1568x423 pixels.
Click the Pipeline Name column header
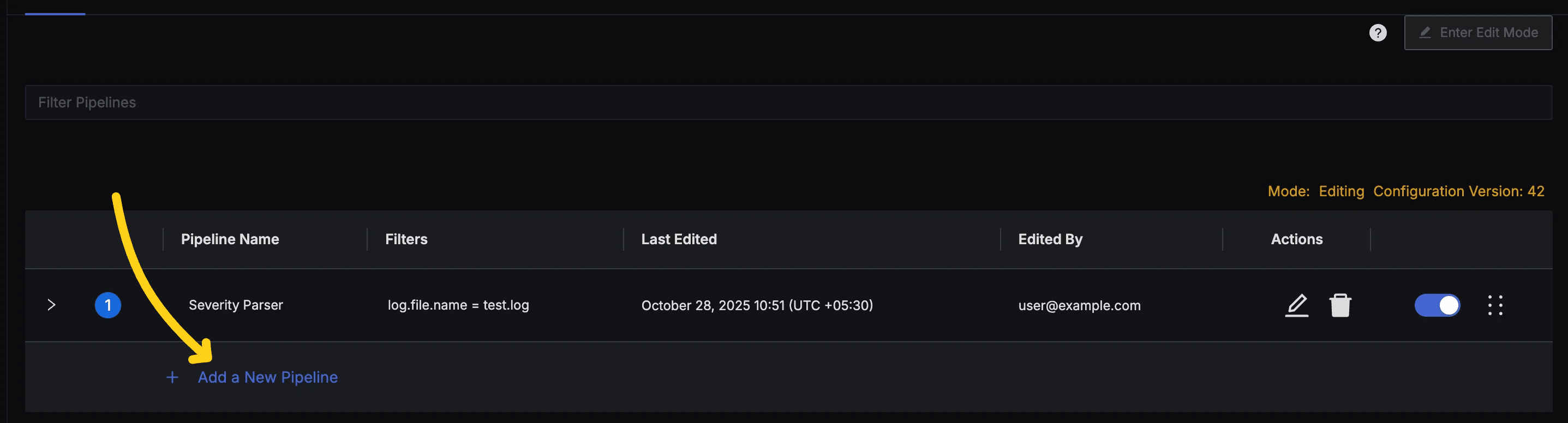tap(230, 239)
